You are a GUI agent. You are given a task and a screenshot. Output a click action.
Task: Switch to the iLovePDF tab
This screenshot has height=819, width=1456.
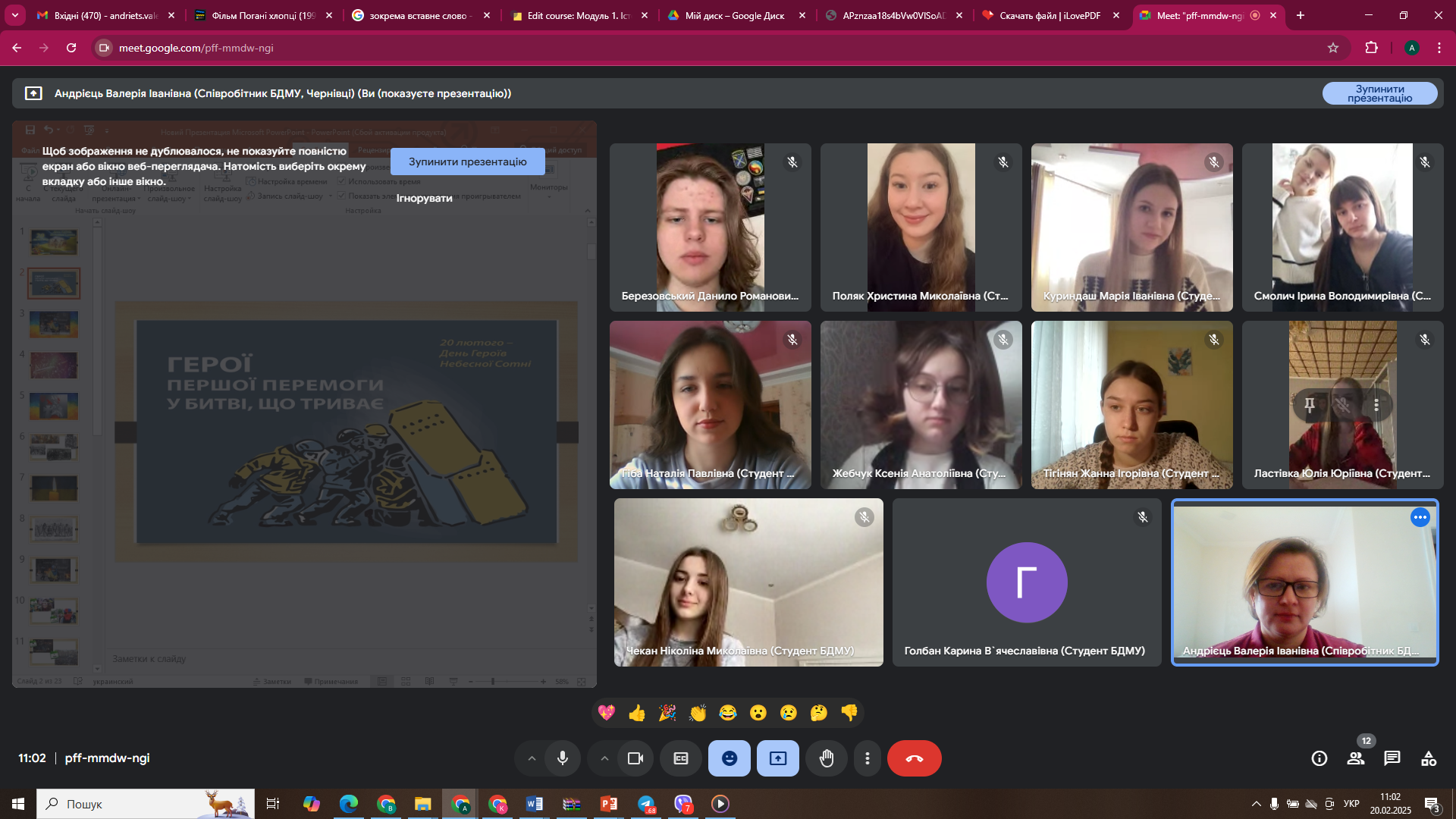point(1050,15)
